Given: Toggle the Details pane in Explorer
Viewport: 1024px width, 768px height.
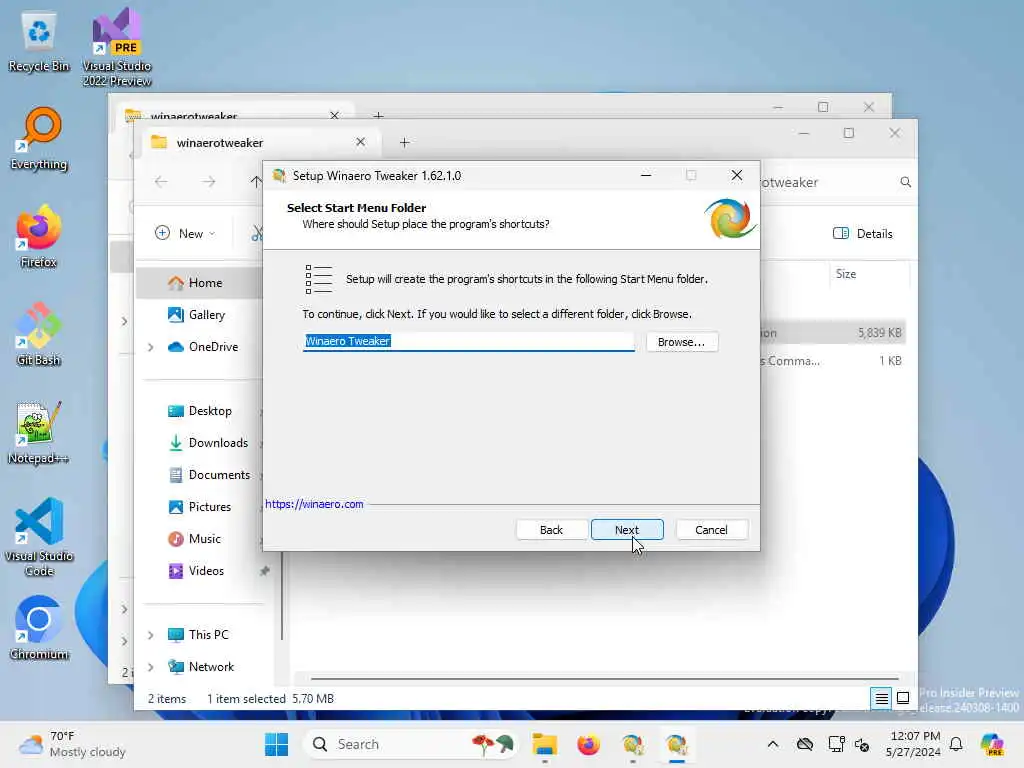Looking at the screenshot, I should click(863, 233).
